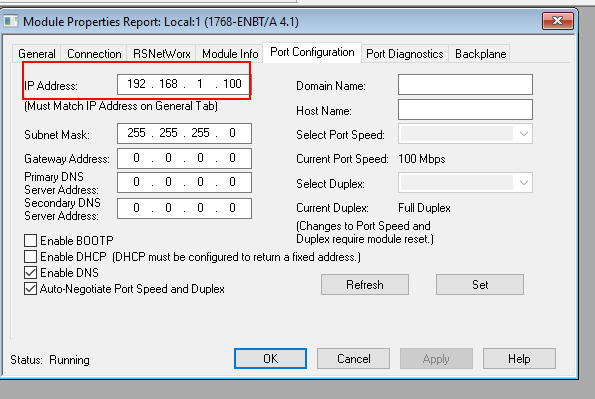The height and width of the screenshot is (399, 595).
Task: Click the Primary DNS Server Address field
Action: (x=184, y=183)
